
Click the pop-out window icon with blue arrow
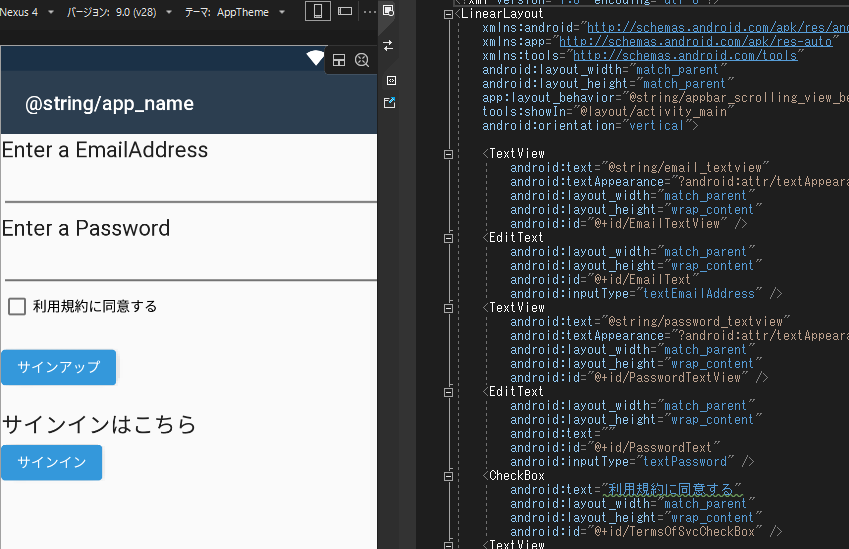pyautogui.click(x=389, y=103)
